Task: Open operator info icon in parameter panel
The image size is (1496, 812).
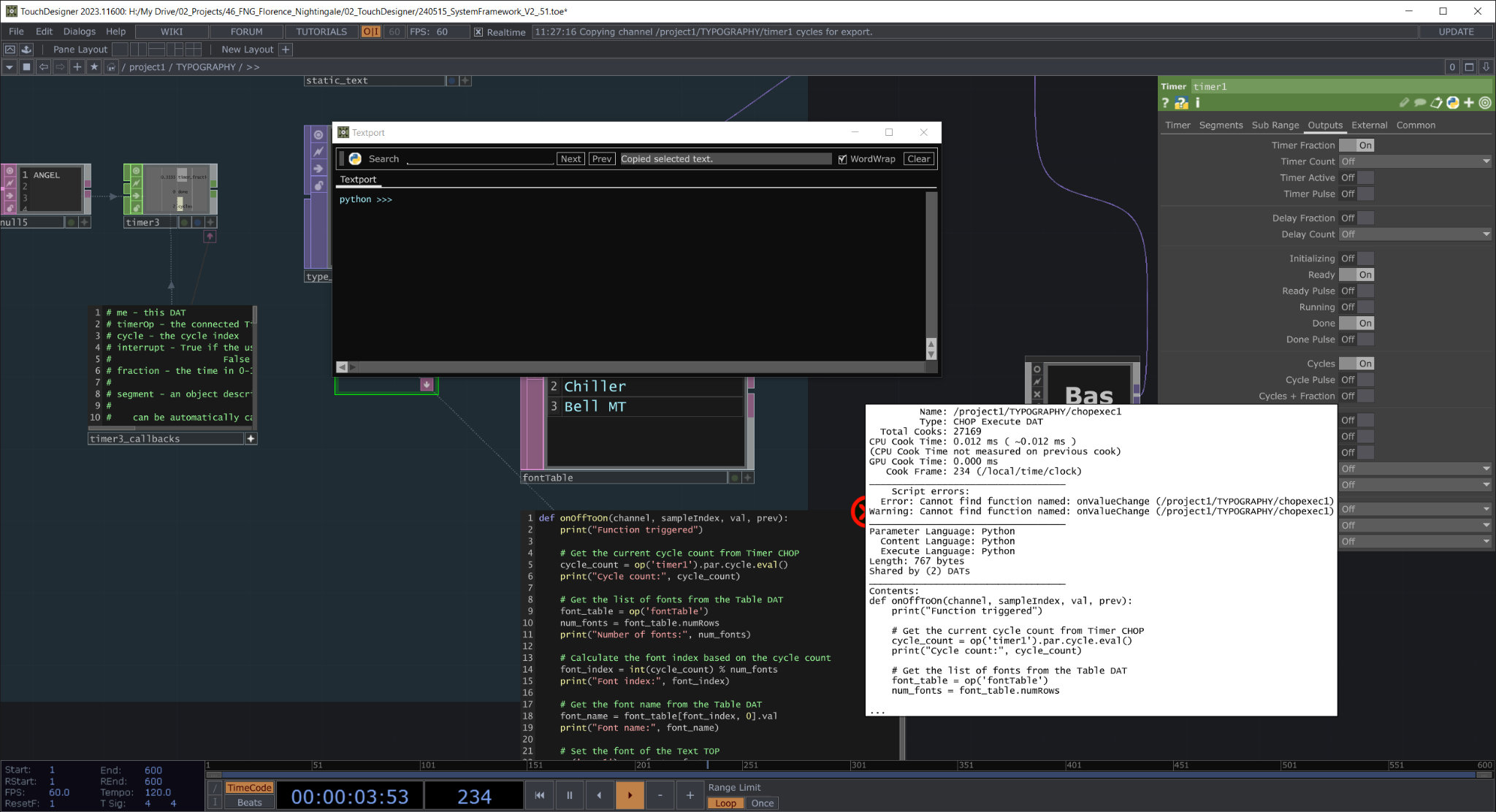Action: coord(1197,103)
